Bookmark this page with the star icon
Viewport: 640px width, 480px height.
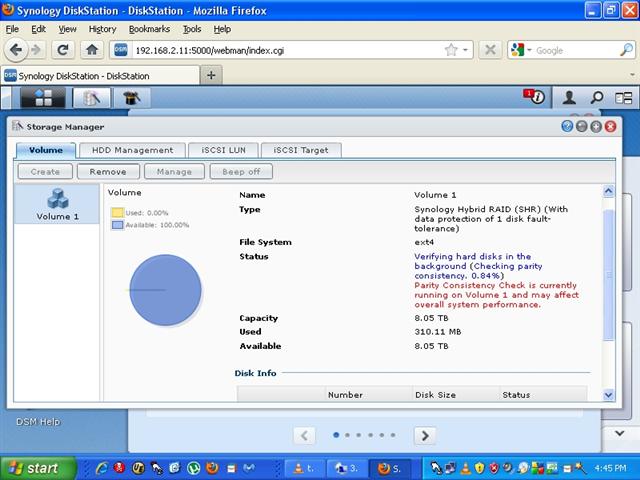[451, 50]
